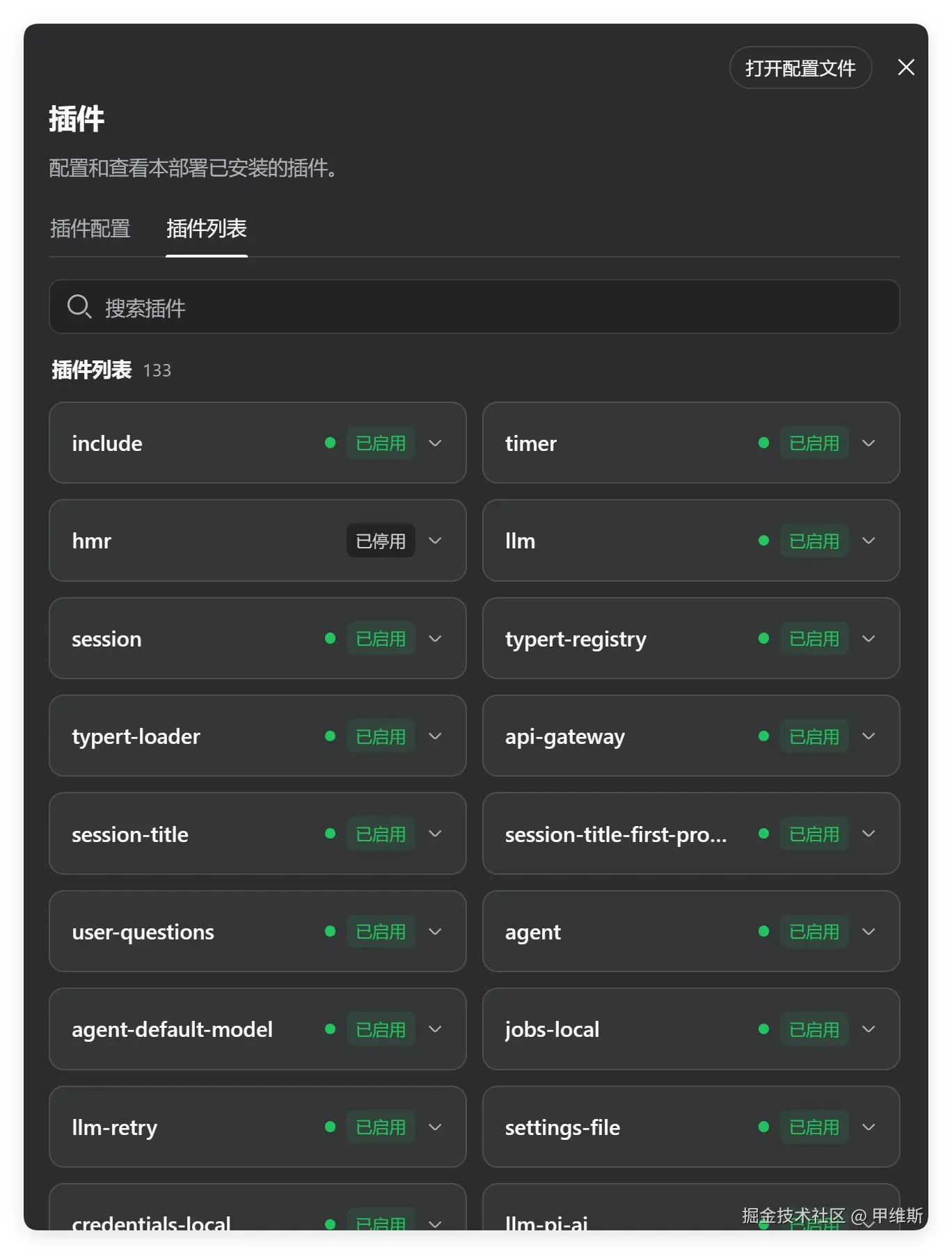Image resolution: width=952 pixels, height=1254 pixels.
Task: Expand the hmr plugin chevron
Action: click(x=435, y=541)
